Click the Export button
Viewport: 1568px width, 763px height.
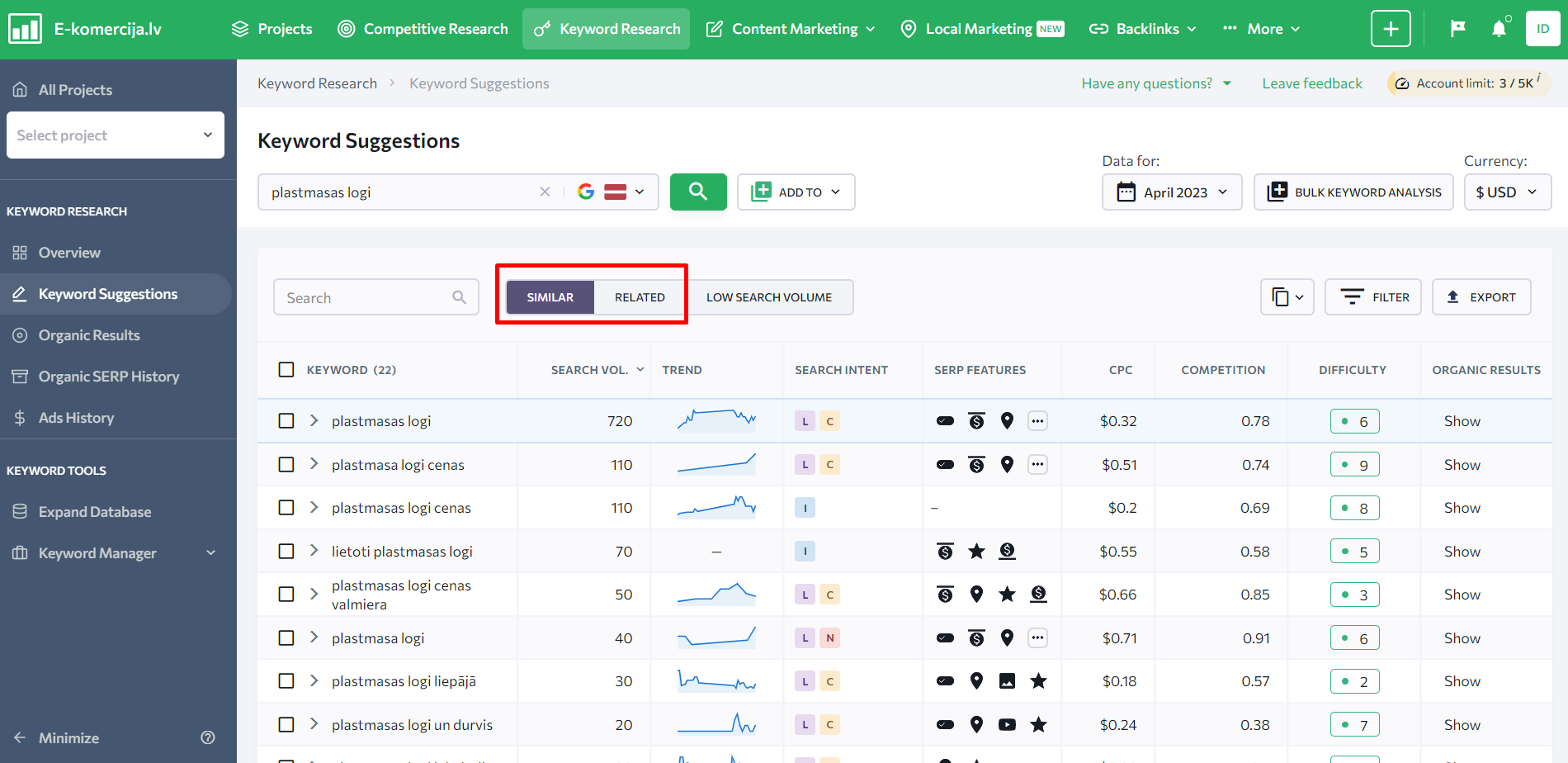[1481, 297]
